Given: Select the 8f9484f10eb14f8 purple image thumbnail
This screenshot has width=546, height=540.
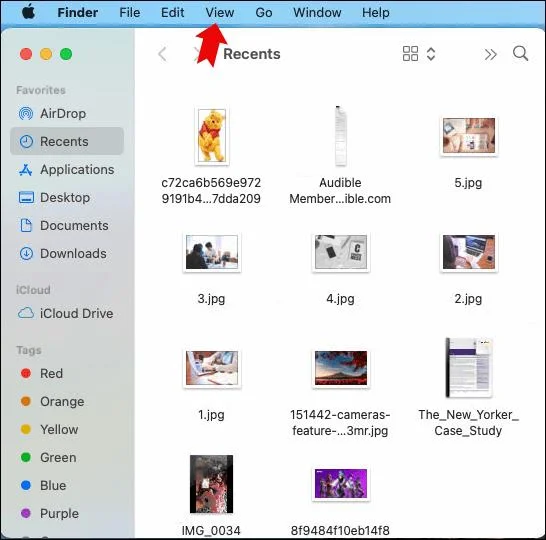Looking at the screenshot, I should 341,484.
